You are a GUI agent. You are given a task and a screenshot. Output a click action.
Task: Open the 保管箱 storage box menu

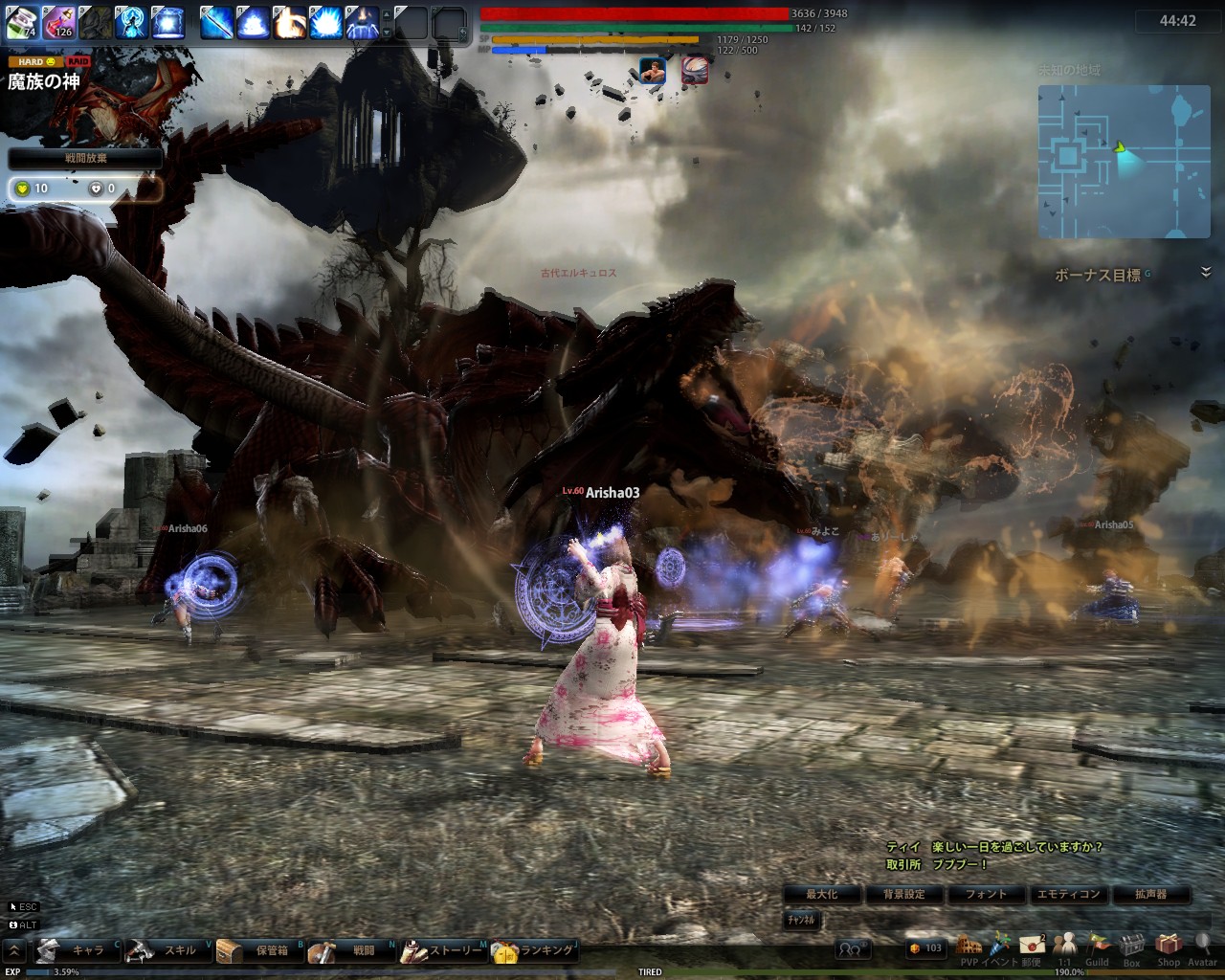pos(260,950)
